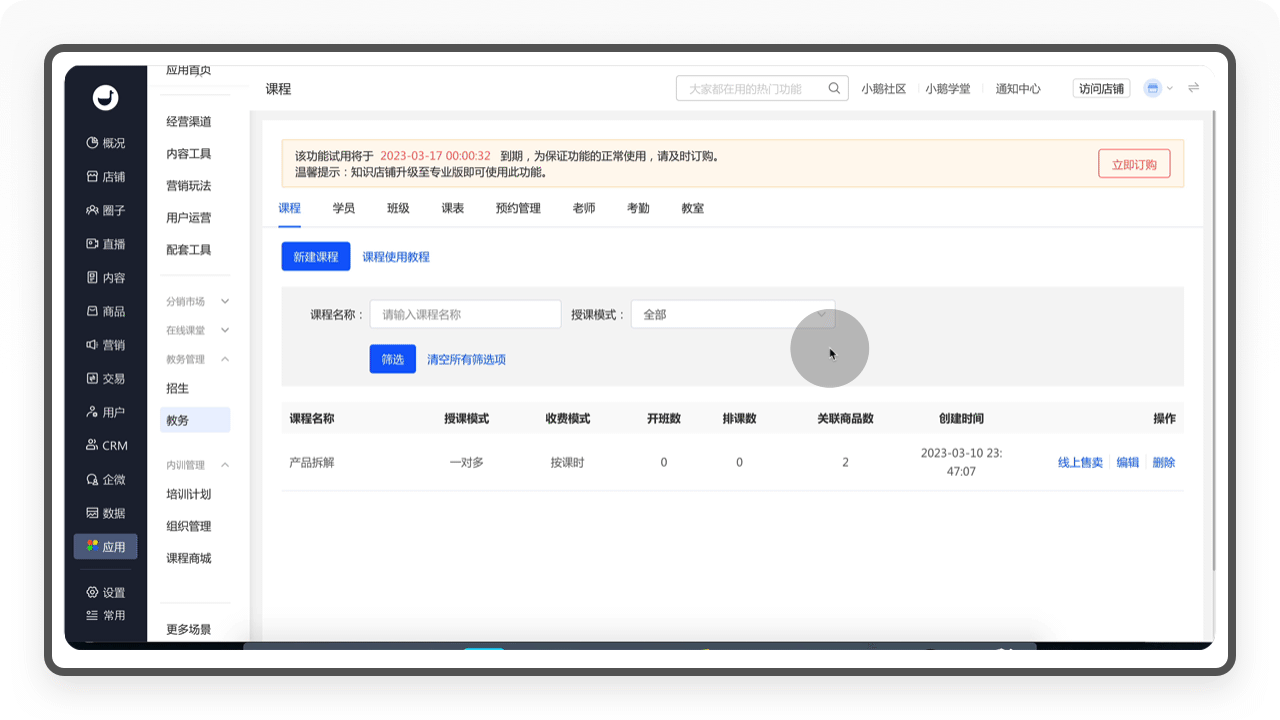Focus the top search box
1280x720 pixels.
[x=762, y=89]
